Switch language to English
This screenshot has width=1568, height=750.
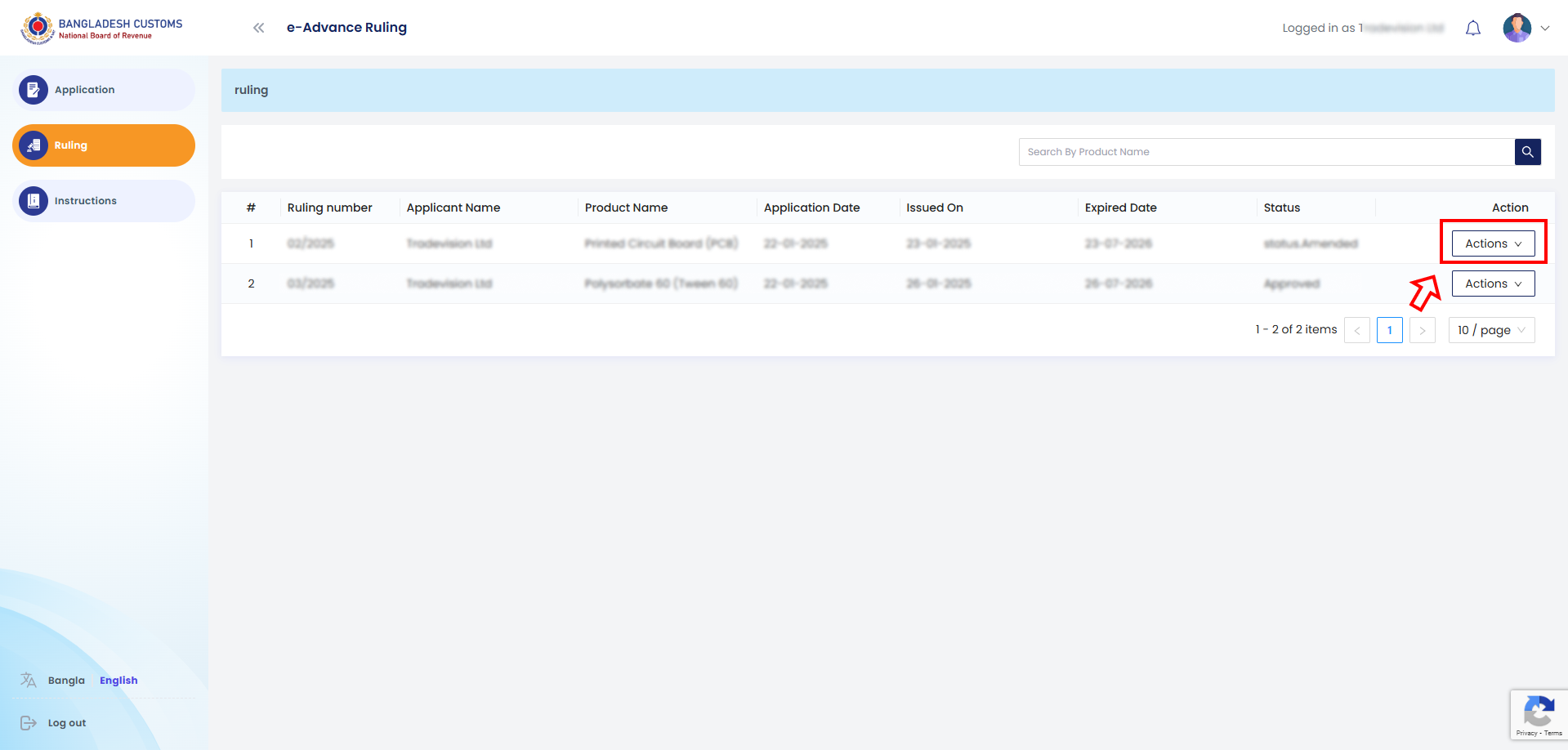118,681
